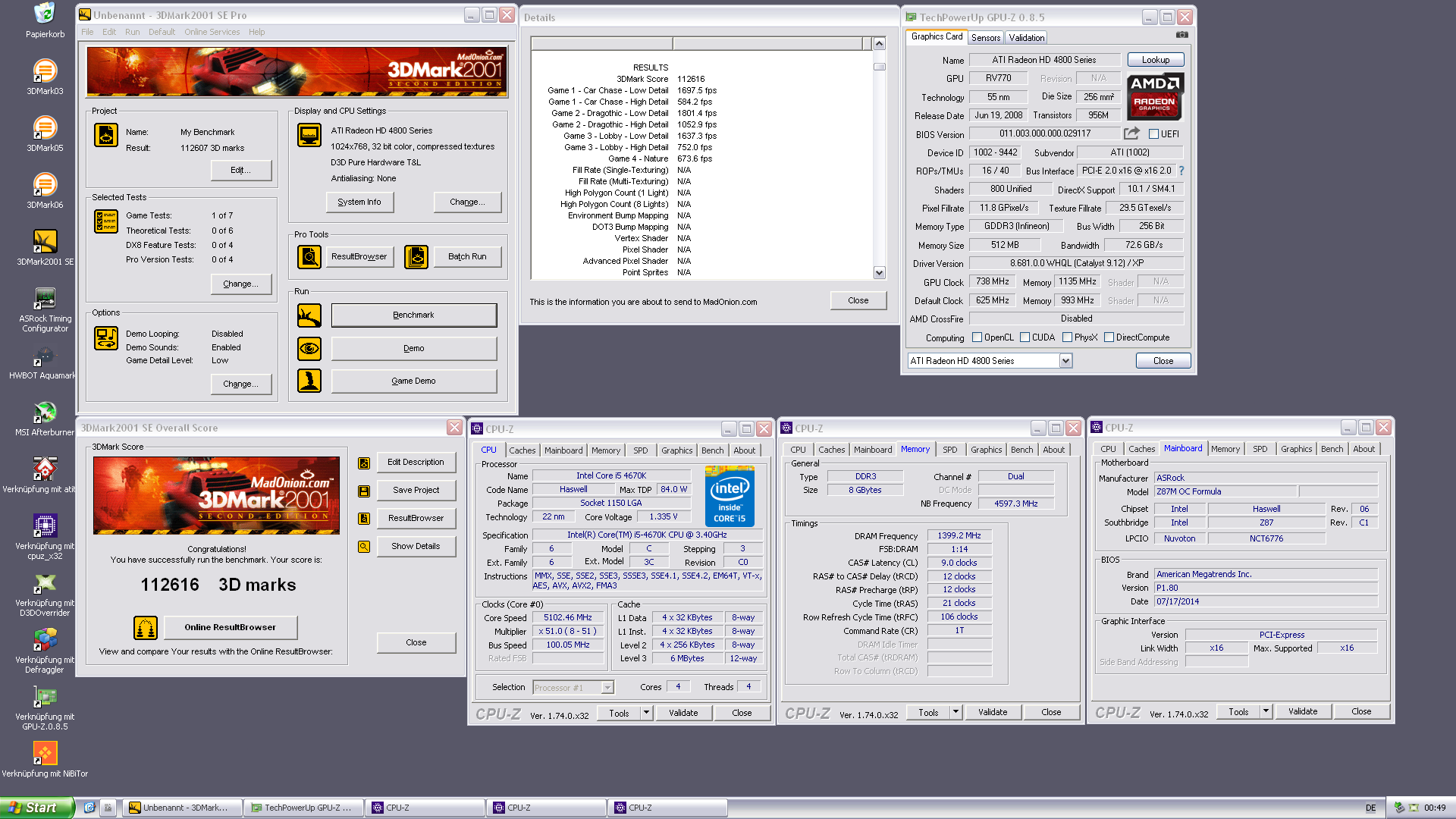1456x819 pixels.
Task: Click the Display settings monitor icon
Action: (309, 135)
